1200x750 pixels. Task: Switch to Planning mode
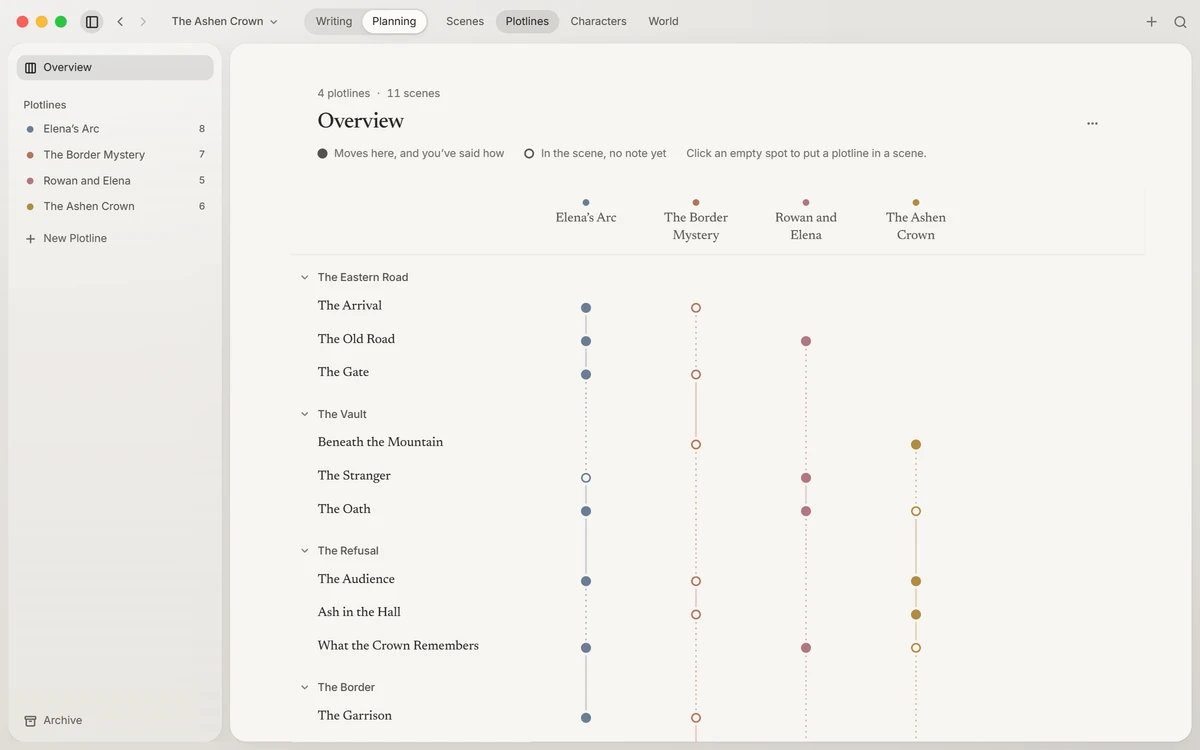[x=394, y=21]
